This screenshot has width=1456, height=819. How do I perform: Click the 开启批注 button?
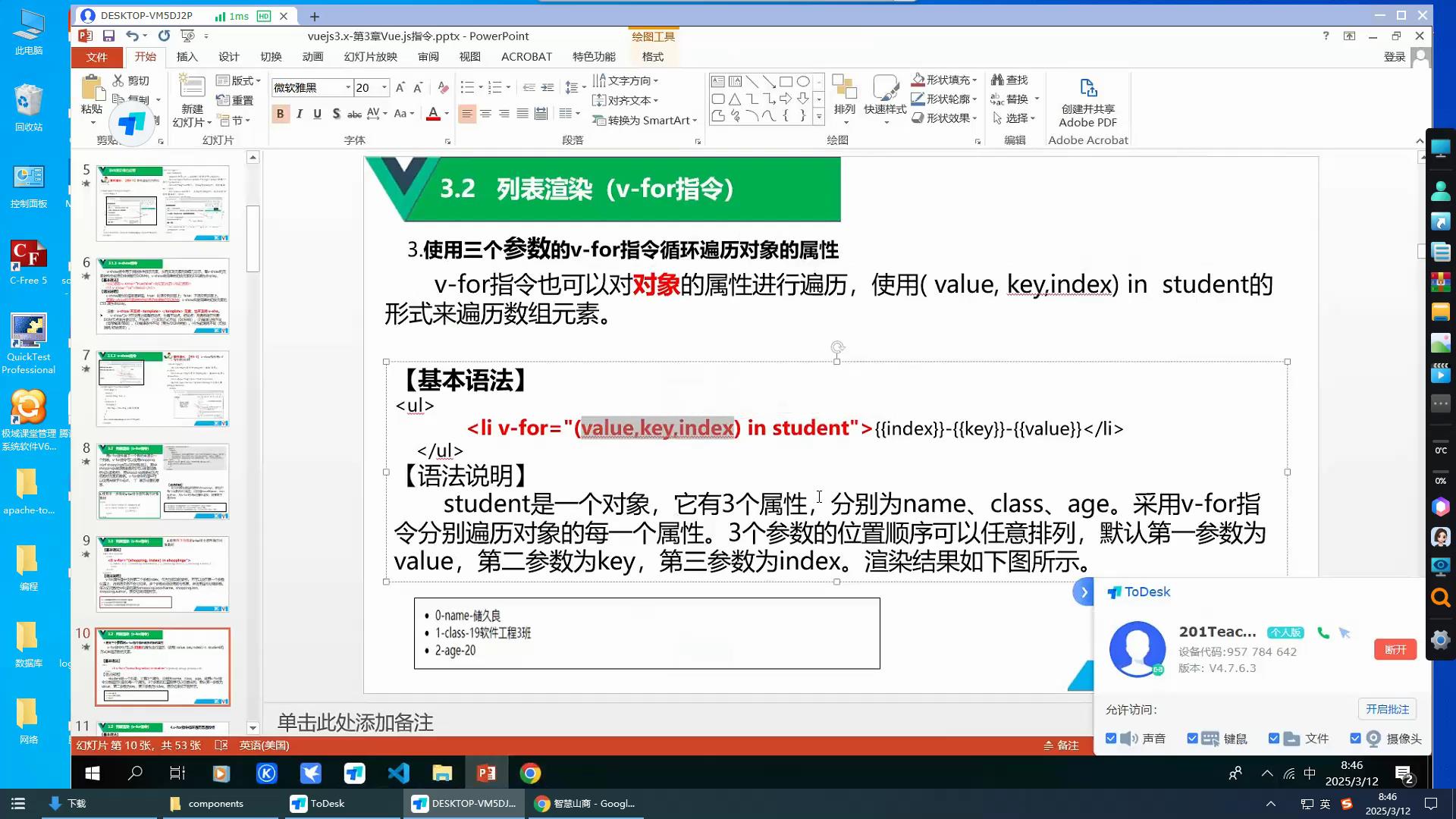1386,709
